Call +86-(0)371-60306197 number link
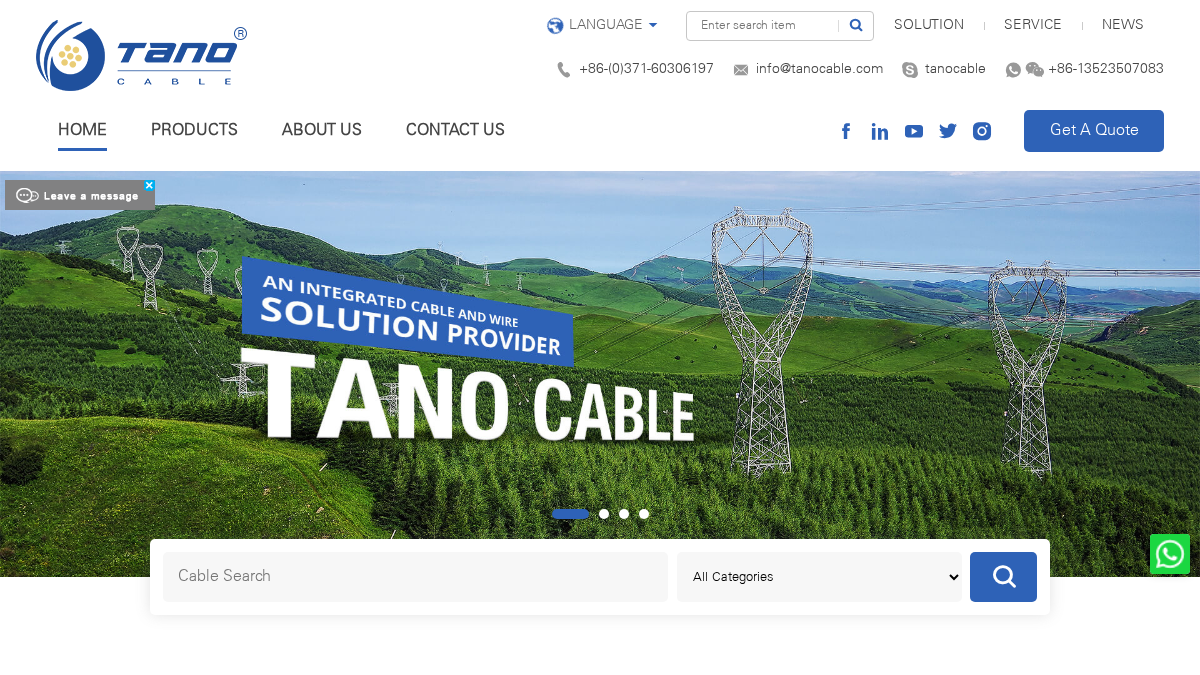This screenshot has height=675, width=1200. [x=646, y=69]
